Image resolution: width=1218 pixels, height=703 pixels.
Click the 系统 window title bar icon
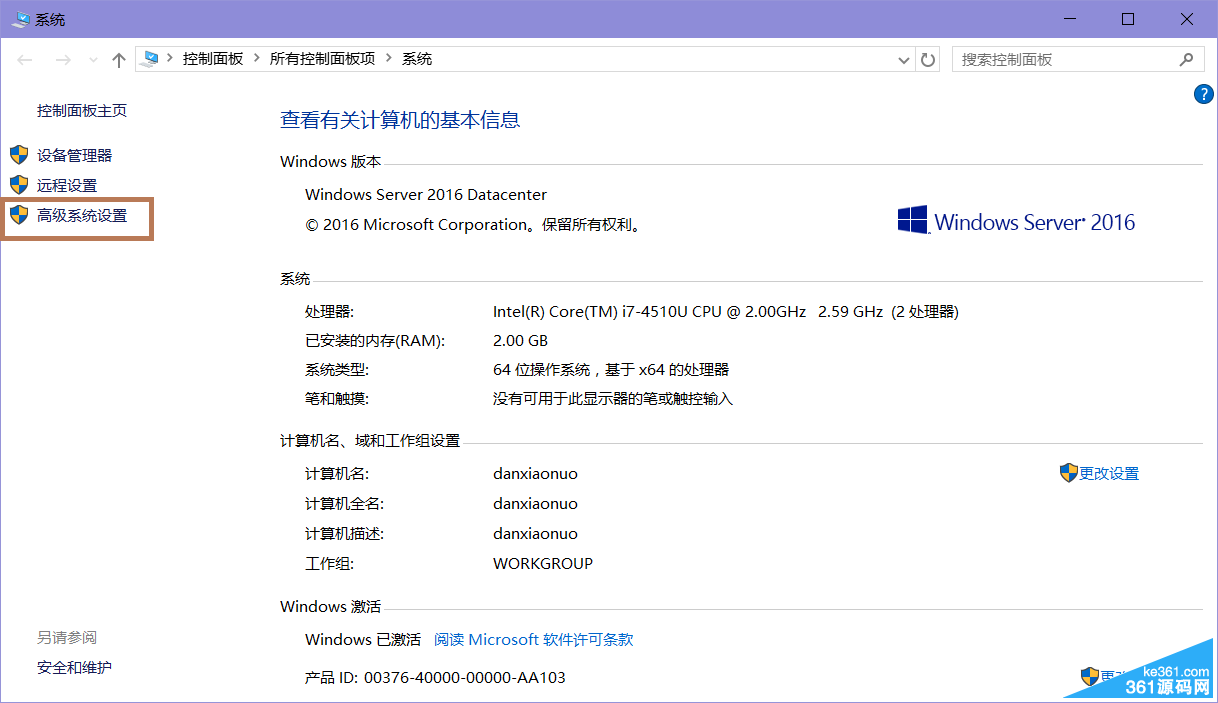pyautogui.click(x=20, y=19)
